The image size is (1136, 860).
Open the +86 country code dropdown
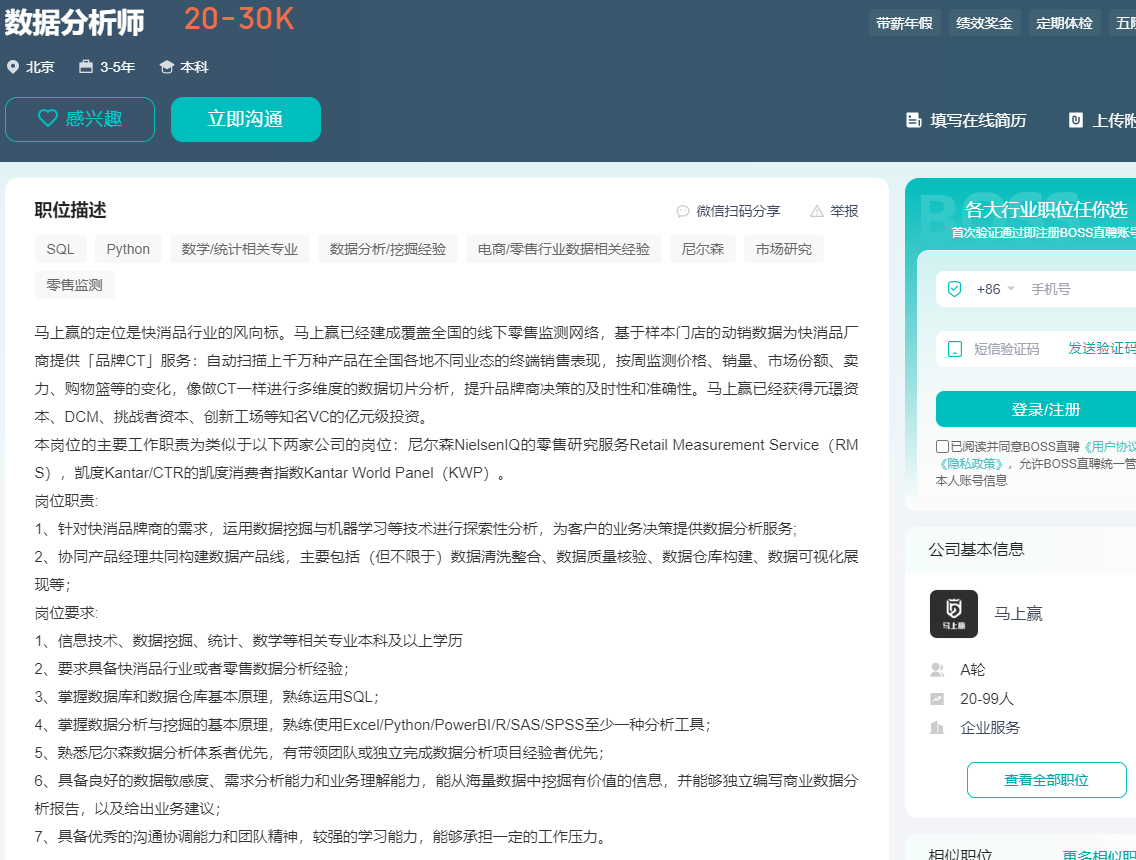pos(995,289)
